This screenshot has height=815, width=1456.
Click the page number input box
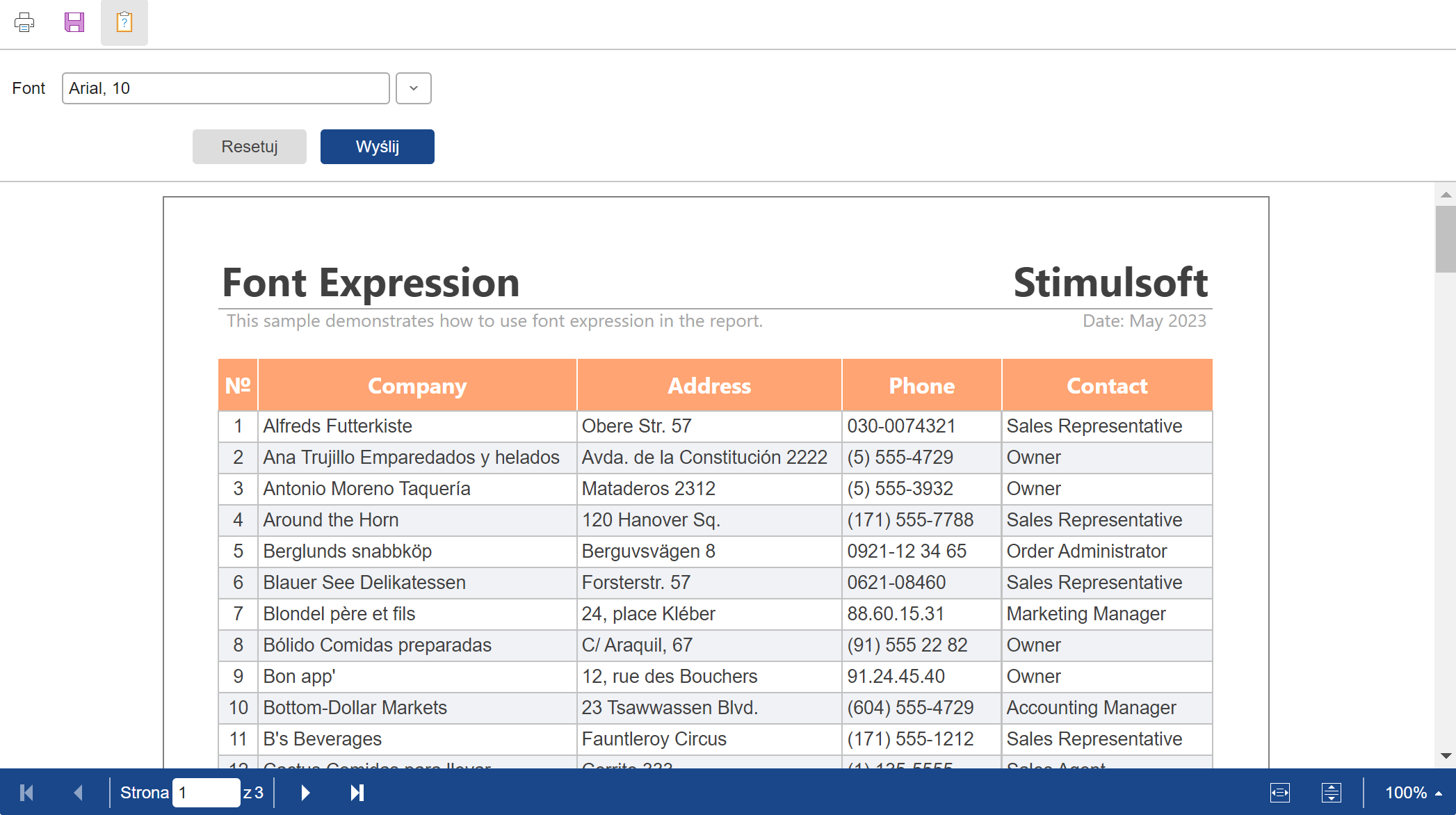click(206, 793)
